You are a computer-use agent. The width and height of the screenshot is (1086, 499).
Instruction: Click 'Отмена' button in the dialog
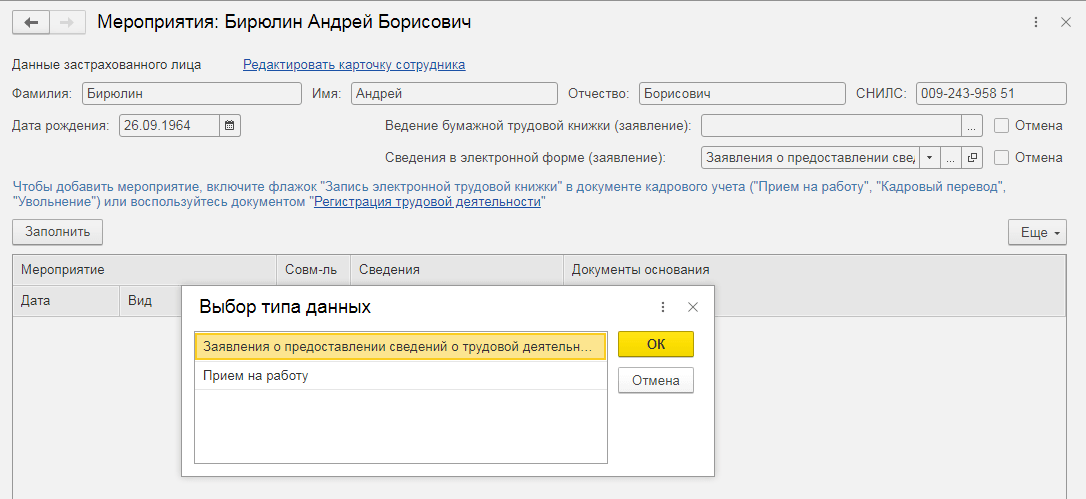coord(655,380)
